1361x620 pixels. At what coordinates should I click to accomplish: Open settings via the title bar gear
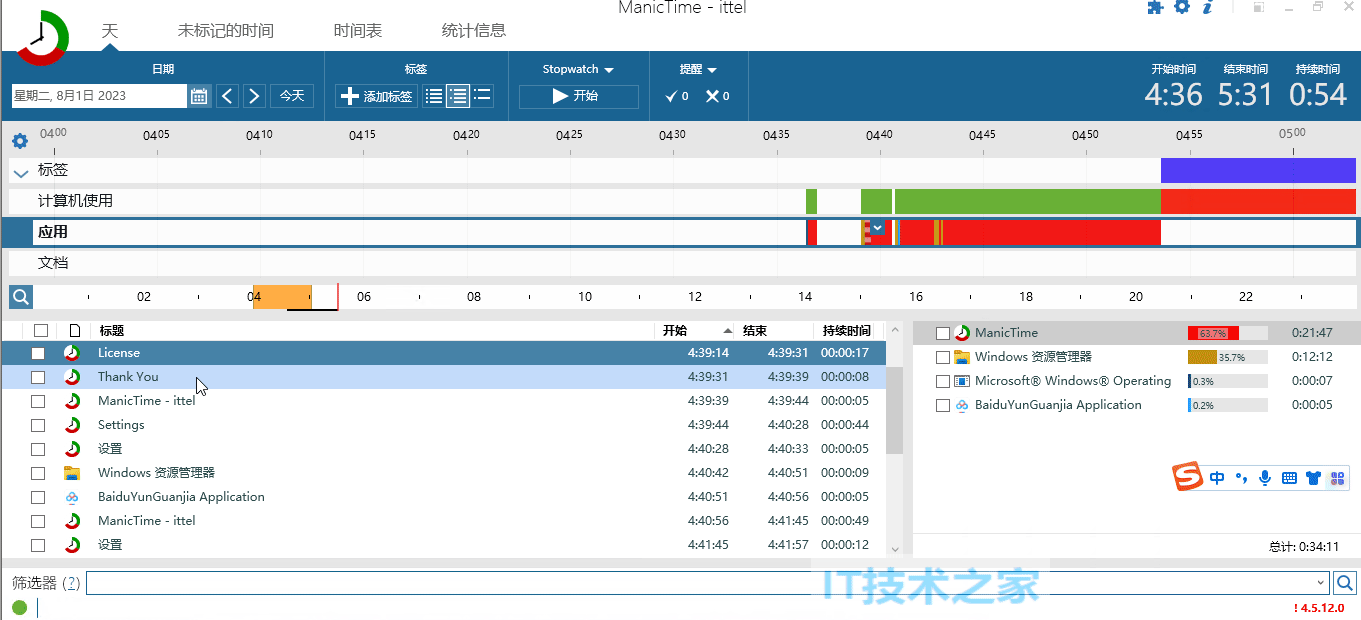[1182, 8]
